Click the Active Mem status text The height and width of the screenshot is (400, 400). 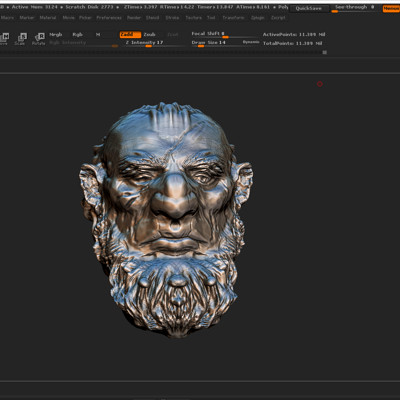point(35,7)
